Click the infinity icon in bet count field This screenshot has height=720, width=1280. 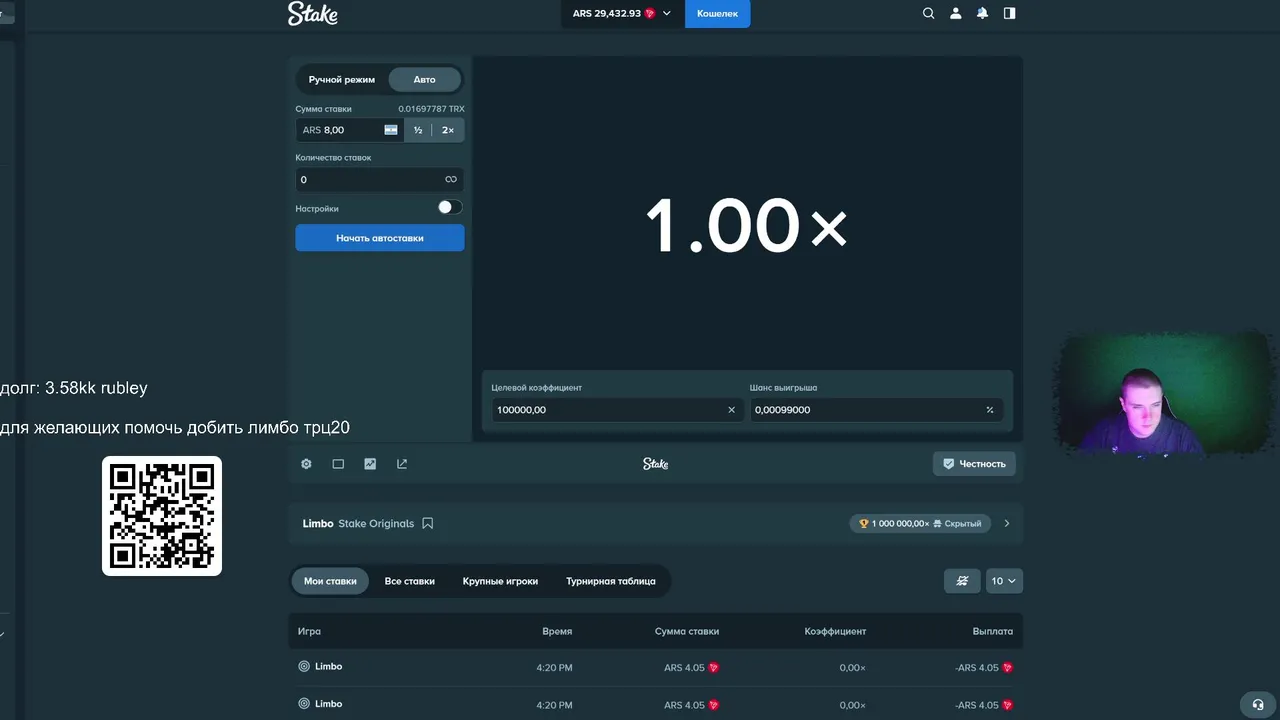451,180
